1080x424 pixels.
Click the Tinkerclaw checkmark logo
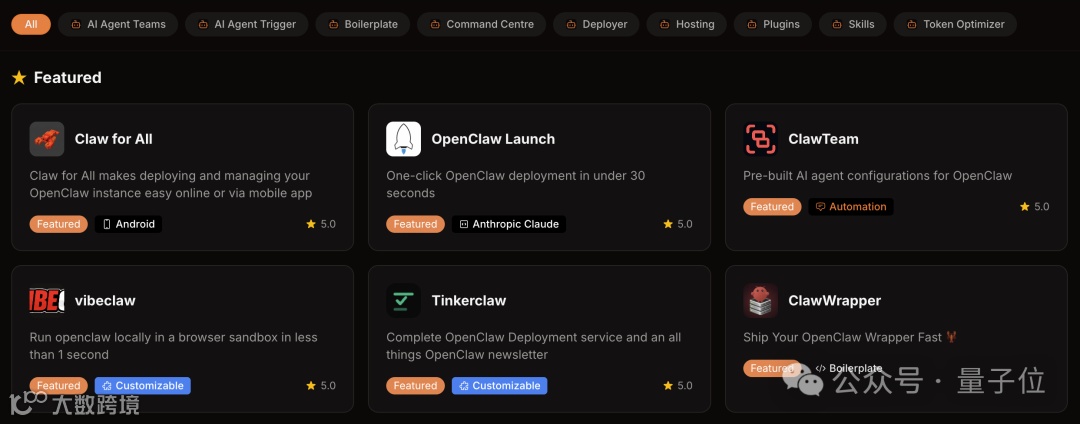click(404, 301)
